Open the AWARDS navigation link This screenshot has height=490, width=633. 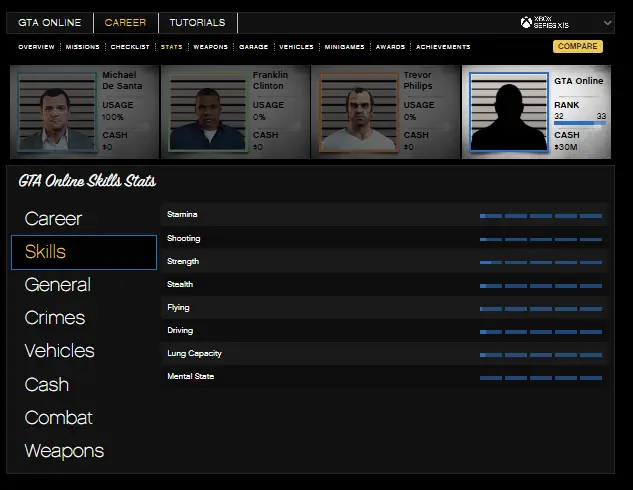[390, 47]
